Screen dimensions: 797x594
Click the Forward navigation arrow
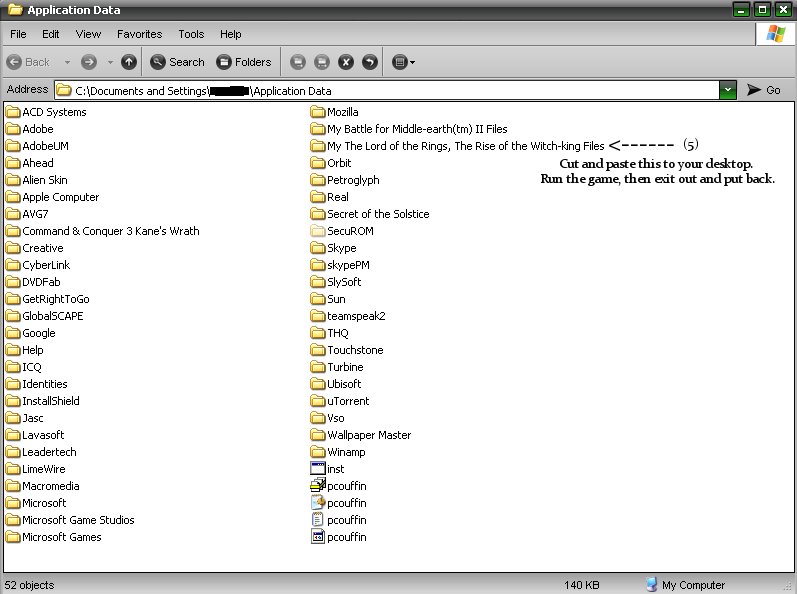point(89,62)
